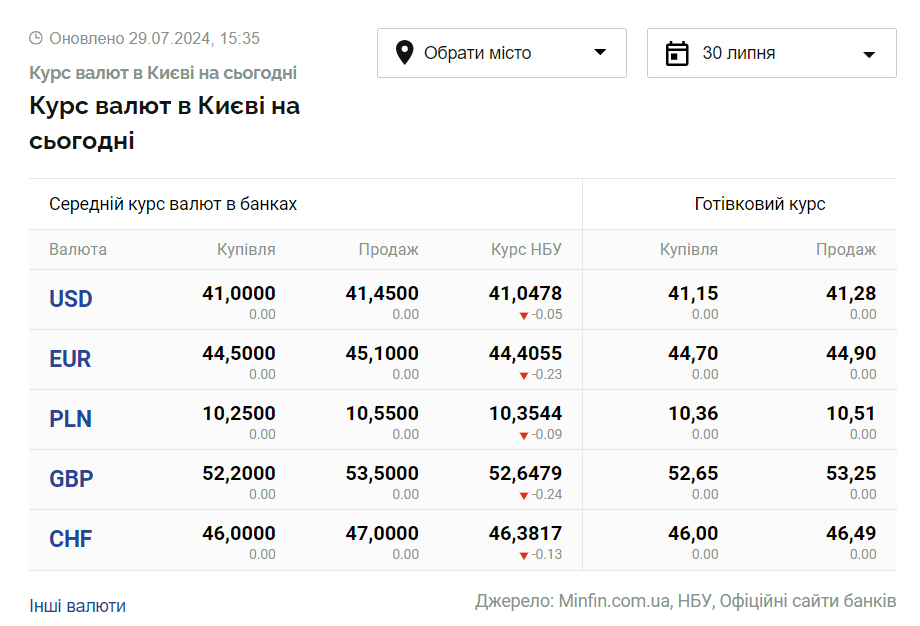Click the clock icon next to Оновлено
Screen dimensions: 920x626
[36, 38]
